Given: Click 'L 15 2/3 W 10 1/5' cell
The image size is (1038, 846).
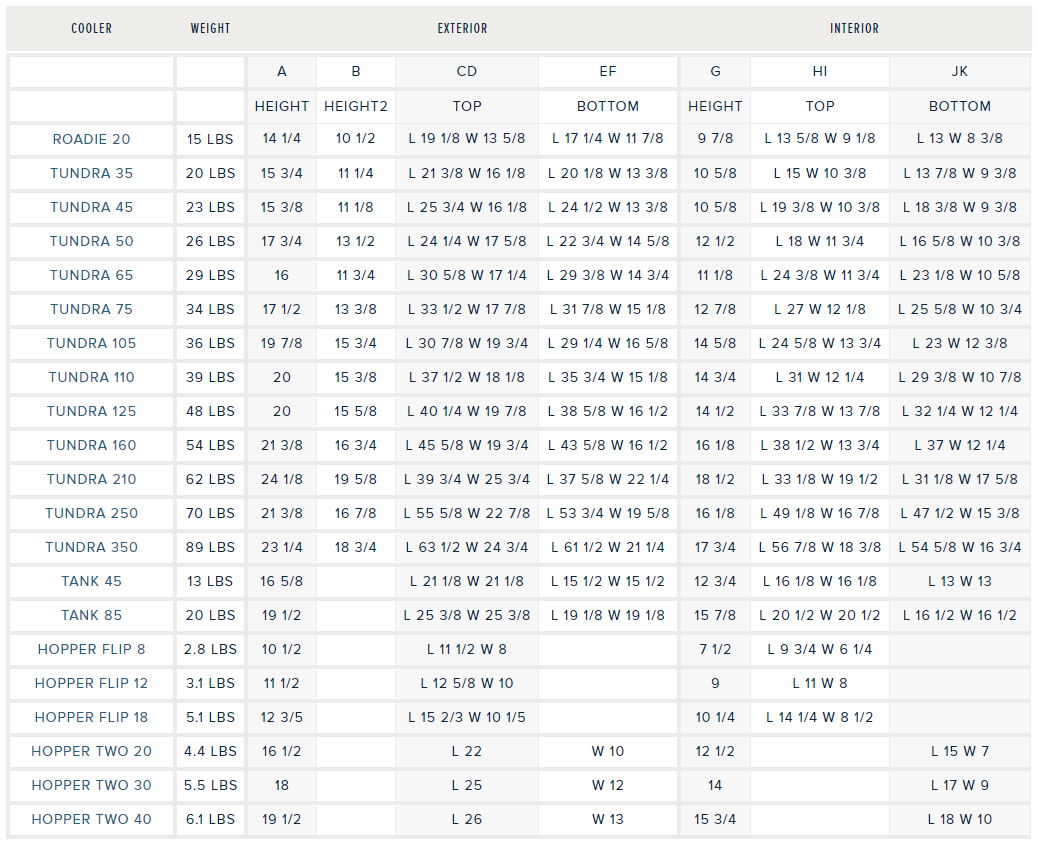Looking at the screenshot, I should (x=467, y=717).
